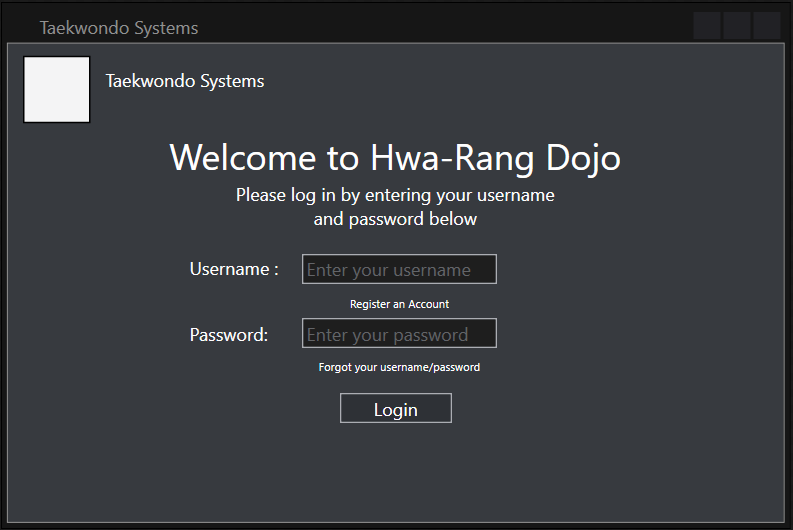Viewport: 793px width, 530px height.
Task: Open Forgot your username/password link
Action: click(x=399, y=368)
